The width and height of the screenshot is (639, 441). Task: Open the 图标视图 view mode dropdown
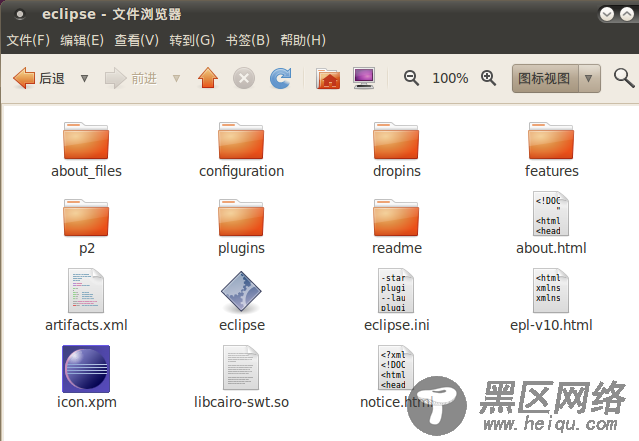(x=556, y=78)
